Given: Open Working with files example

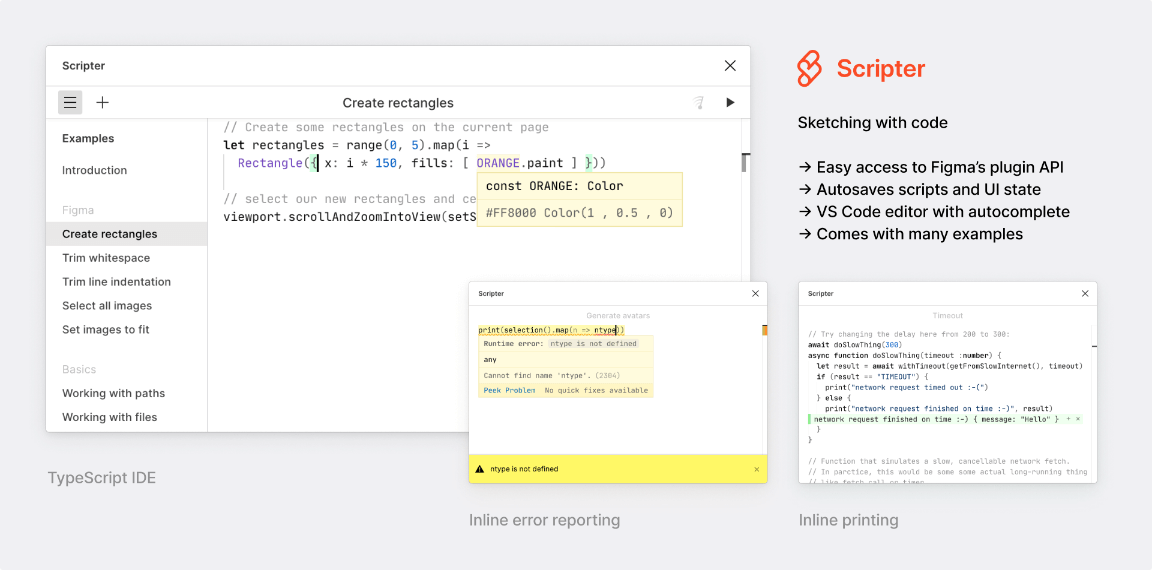Looking at the screenshot, I should (x=109, y=417).
